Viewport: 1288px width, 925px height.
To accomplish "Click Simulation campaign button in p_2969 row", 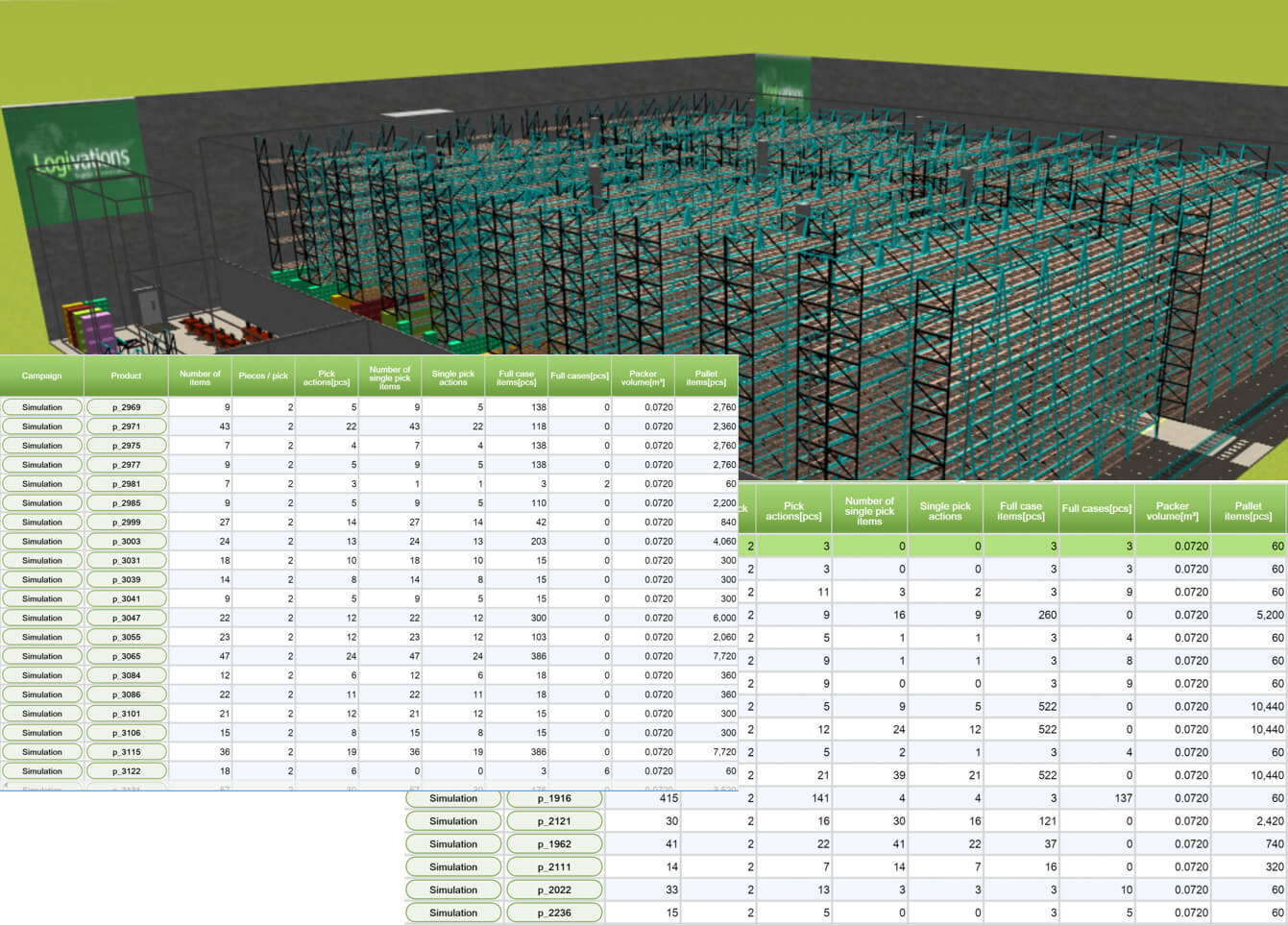I will 41,407.
